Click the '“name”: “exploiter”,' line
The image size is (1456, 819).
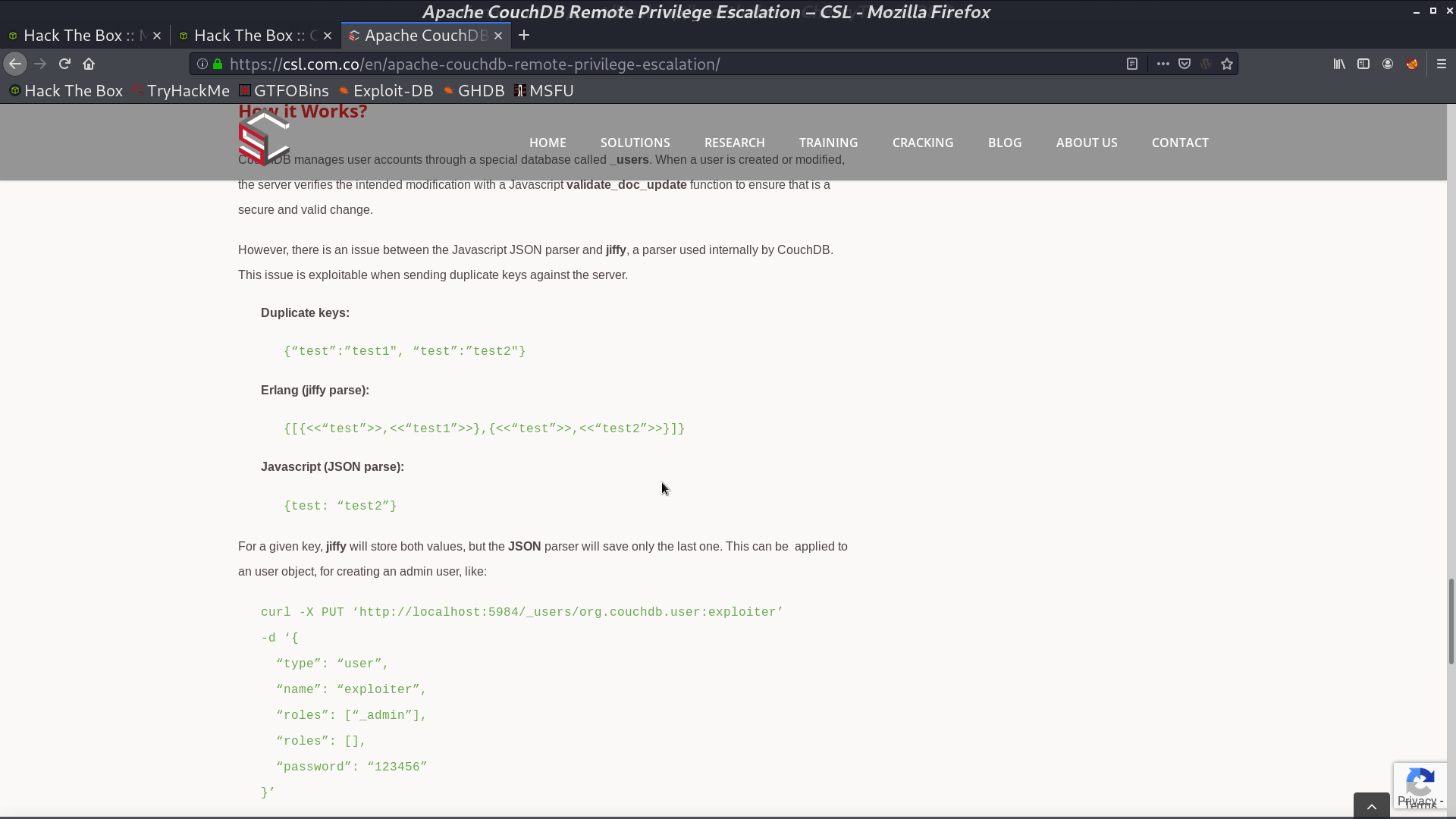click(352, 689)
